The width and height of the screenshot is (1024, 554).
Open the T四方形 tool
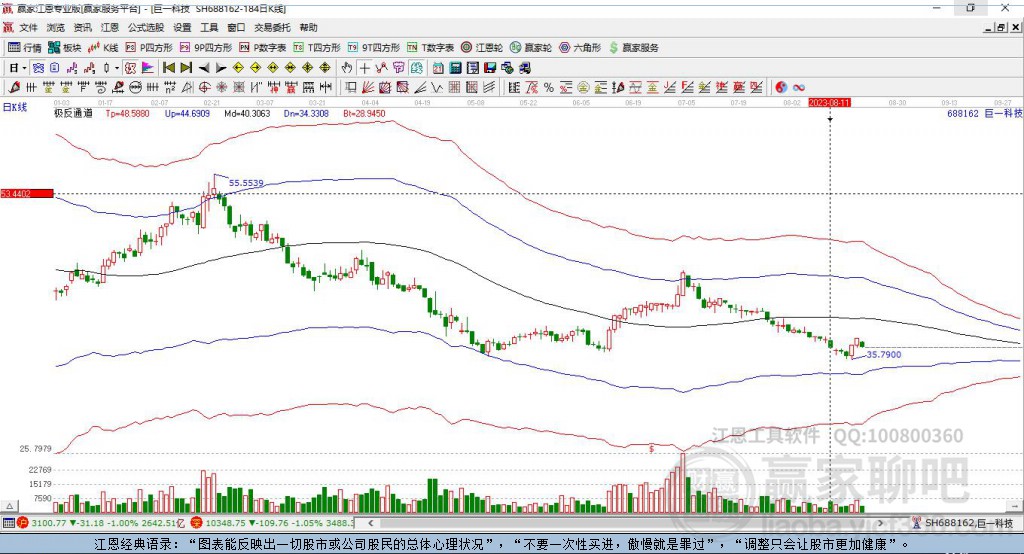click(x=317, y=48)
